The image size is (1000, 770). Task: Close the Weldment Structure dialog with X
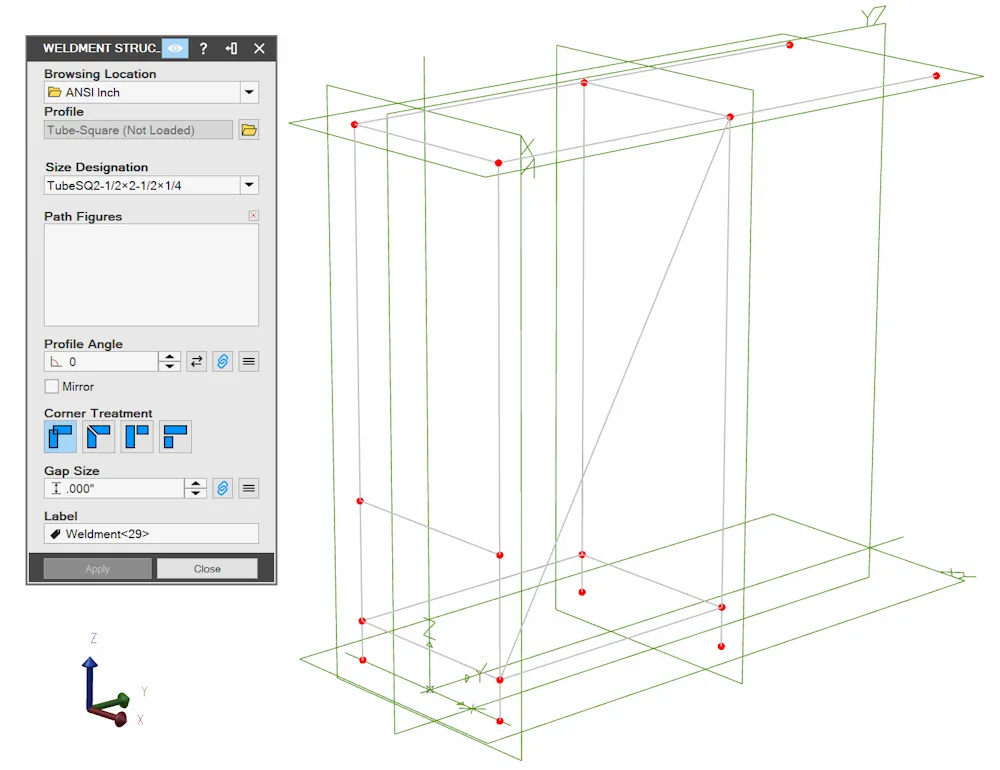tap(260, 48)
